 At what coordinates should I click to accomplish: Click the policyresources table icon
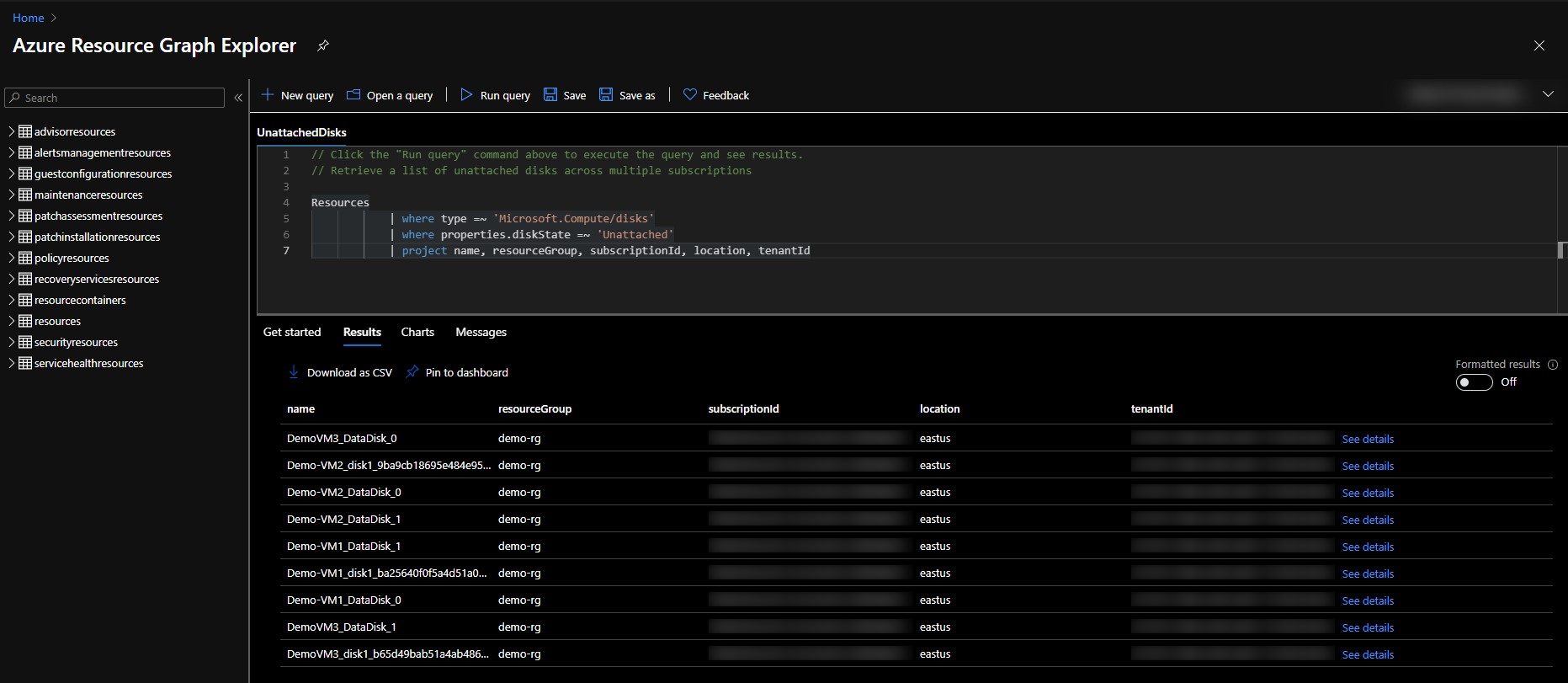(x=25, y=258)
